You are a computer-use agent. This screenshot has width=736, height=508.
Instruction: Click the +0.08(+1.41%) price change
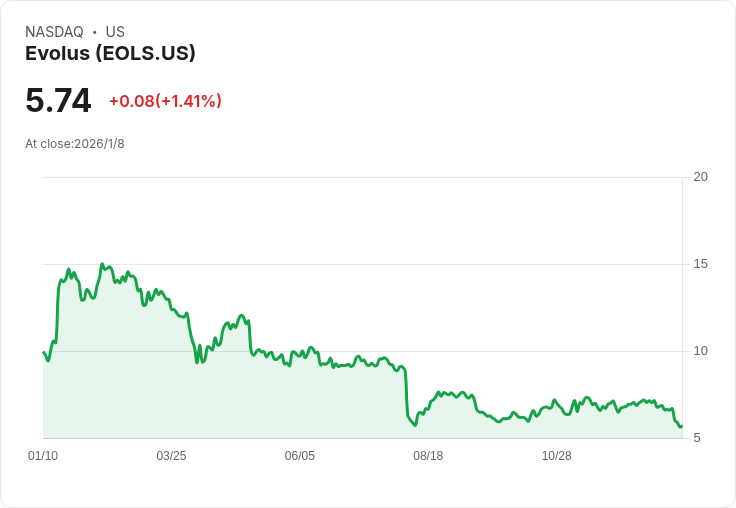coord(165,101)
